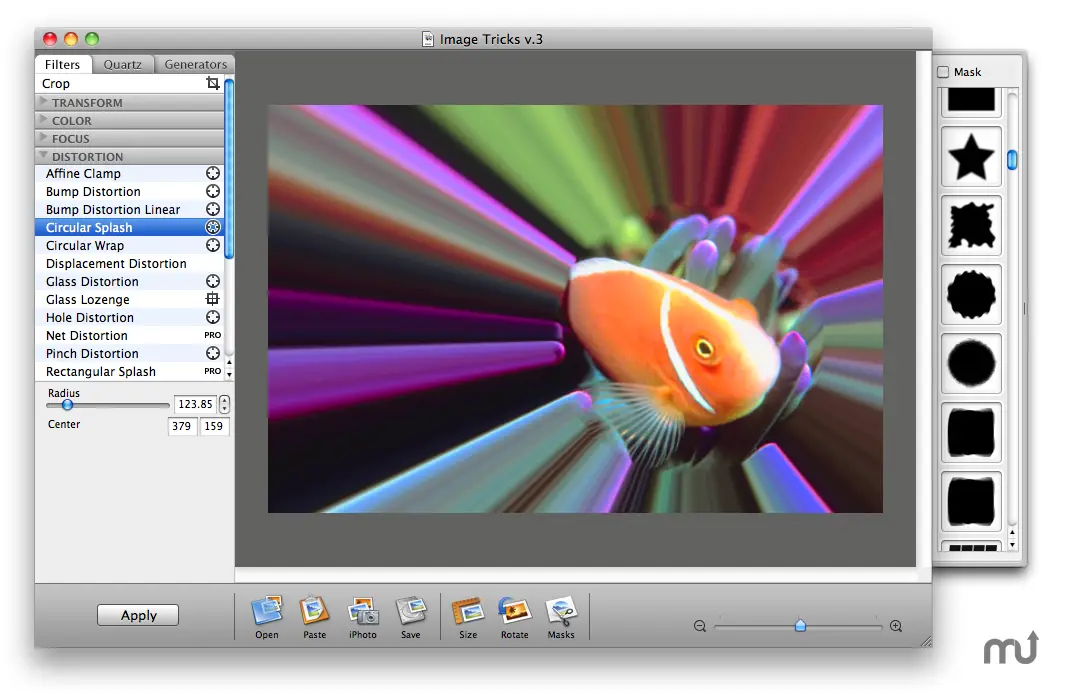
Task: Switch to the Quartz tab
Action: 123,64
